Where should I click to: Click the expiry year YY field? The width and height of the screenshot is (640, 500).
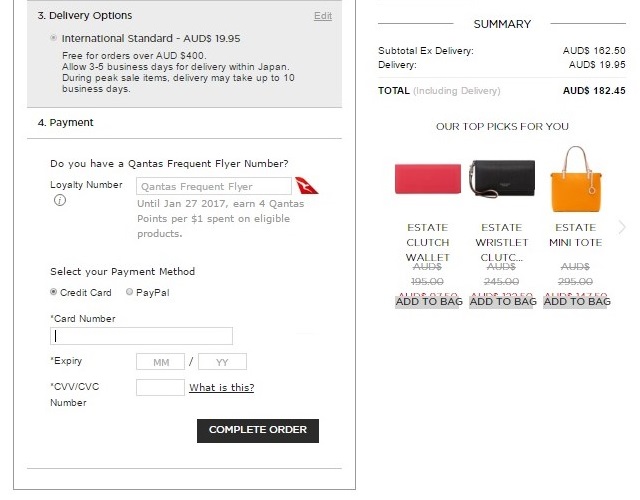click(222, 362)
